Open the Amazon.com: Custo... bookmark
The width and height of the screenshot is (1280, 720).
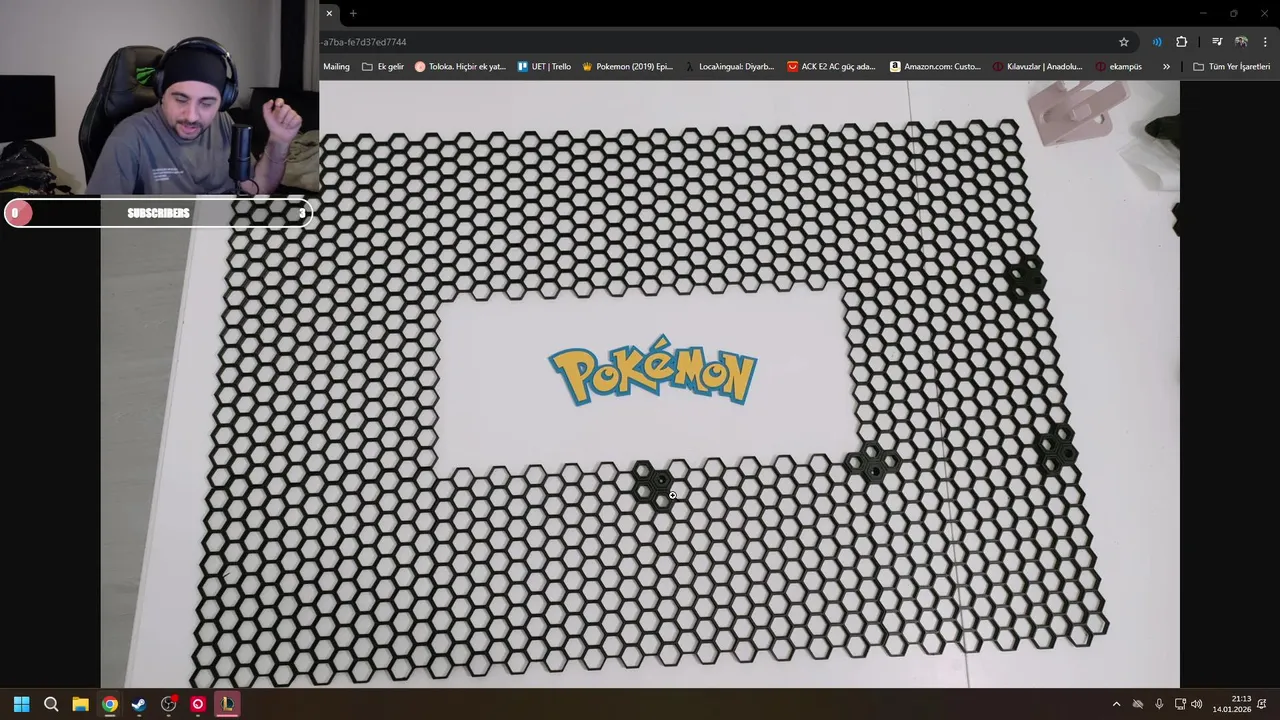935,67
